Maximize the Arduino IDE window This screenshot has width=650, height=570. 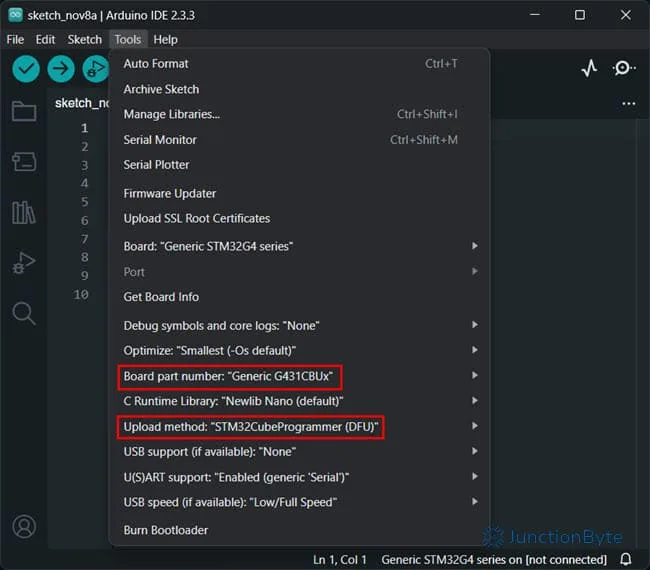pos(580,15)
